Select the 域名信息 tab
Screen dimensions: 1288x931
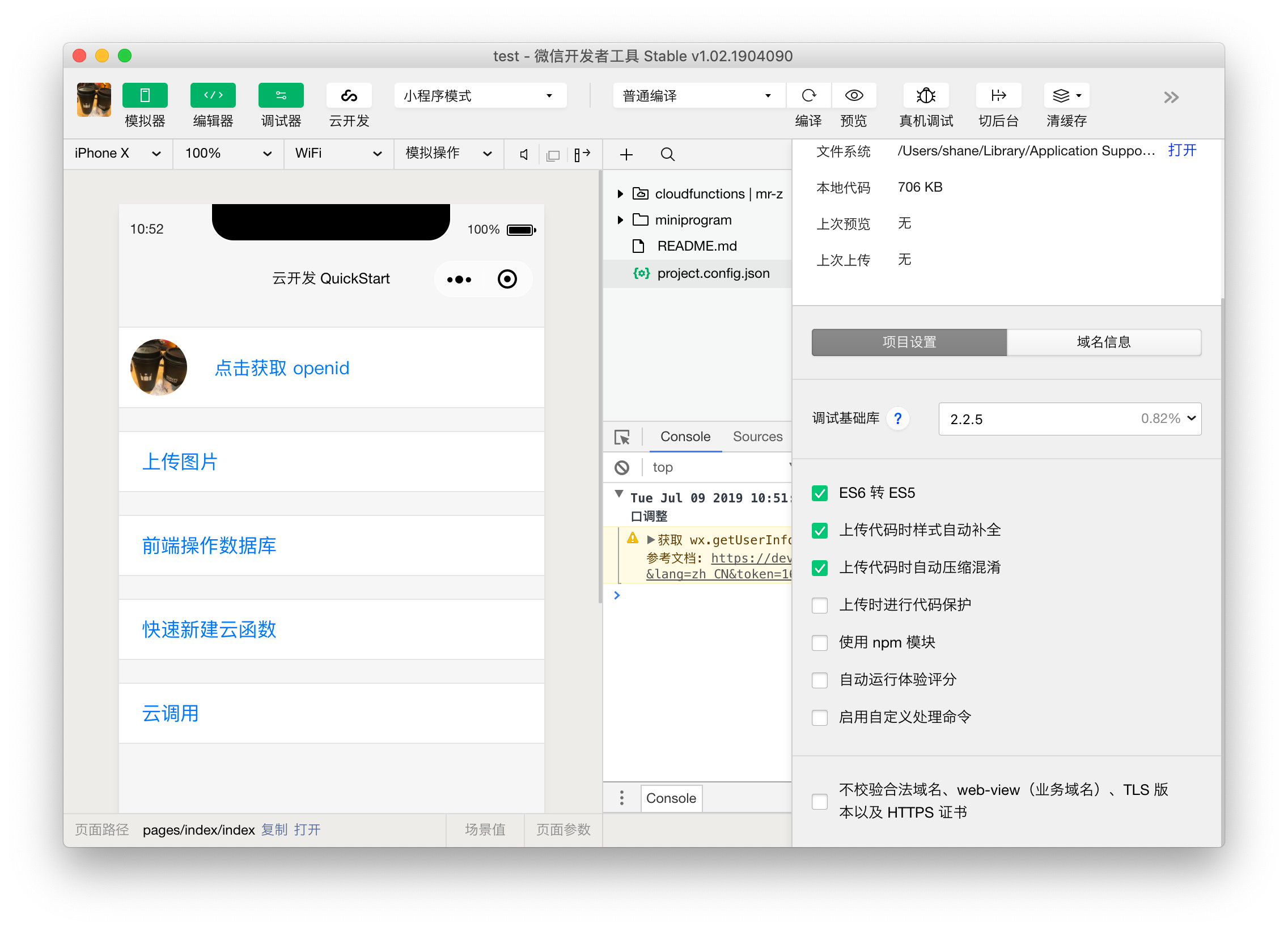pos(1104,342)
